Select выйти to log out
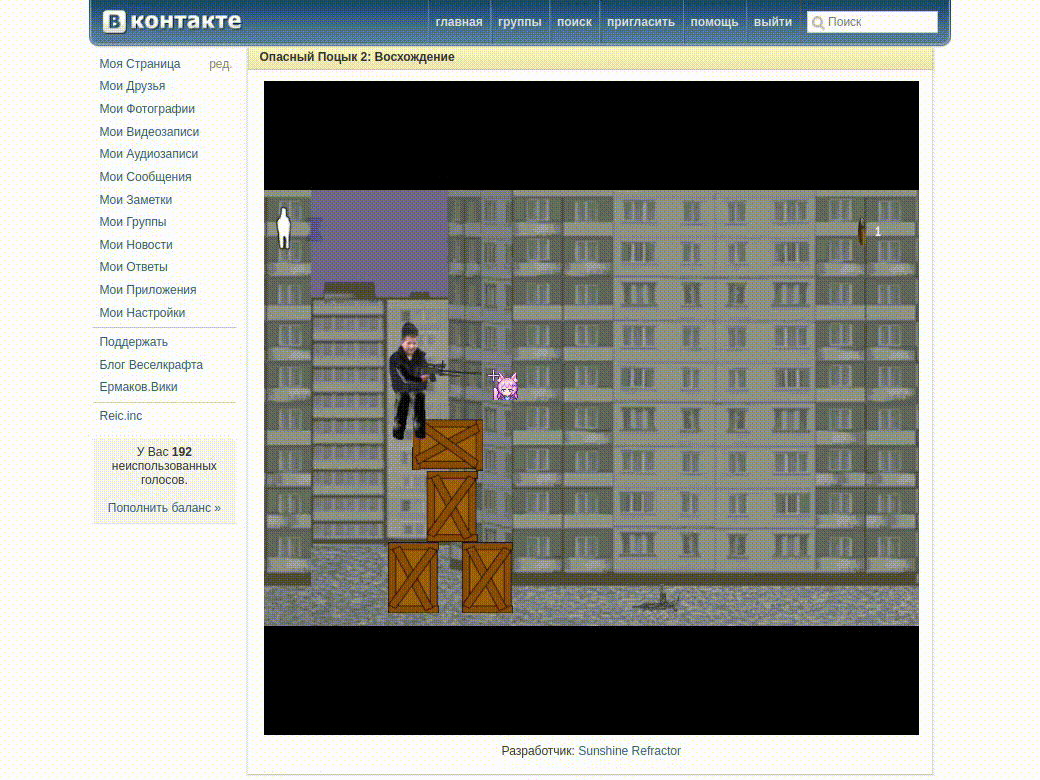This screenshot has width=1040, height=780. (x=773, y=22)
